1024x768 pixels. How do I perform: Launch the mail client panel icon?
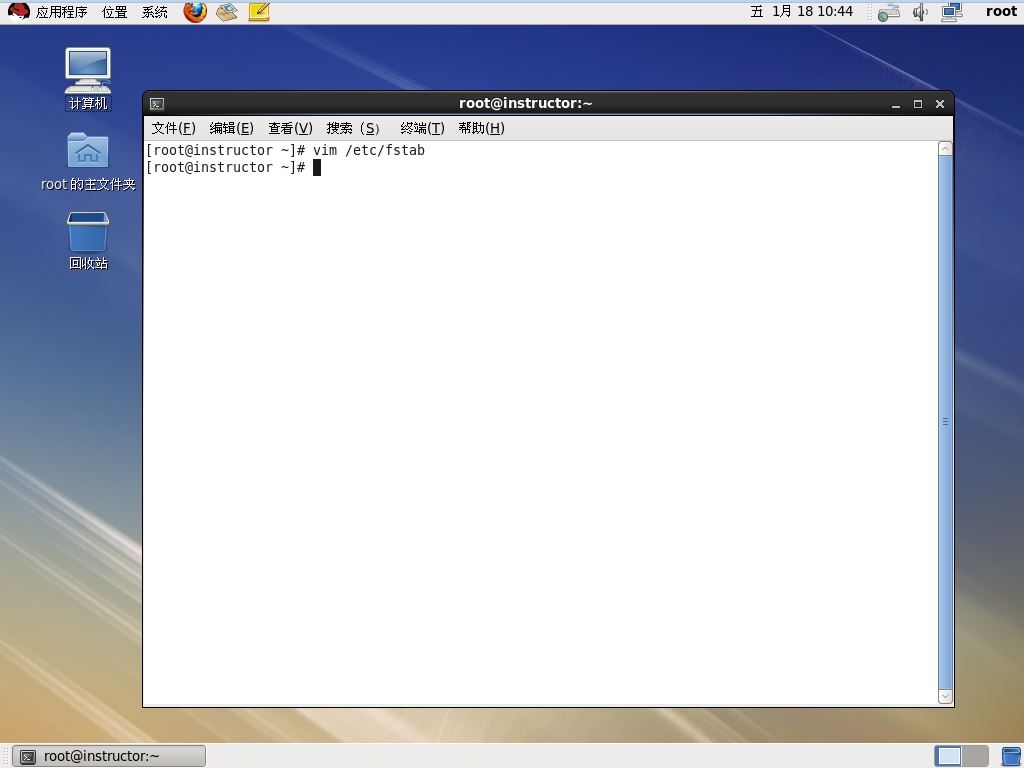pyautogui.click(x=227, y=12)
